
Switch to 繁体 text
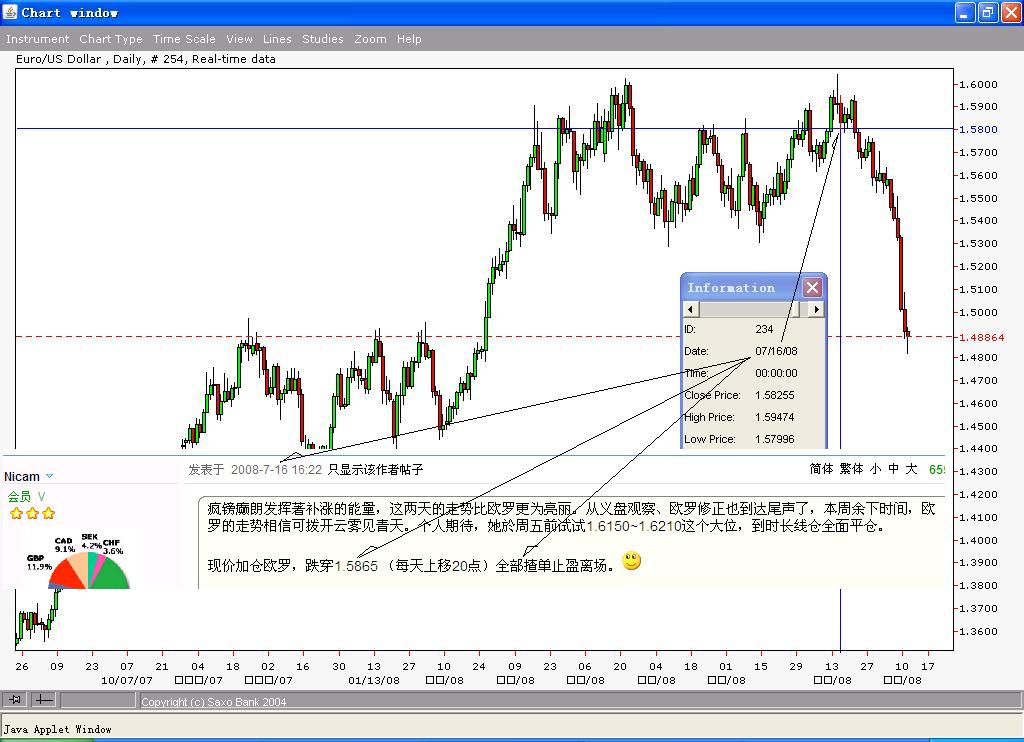(x=851, y=469)
